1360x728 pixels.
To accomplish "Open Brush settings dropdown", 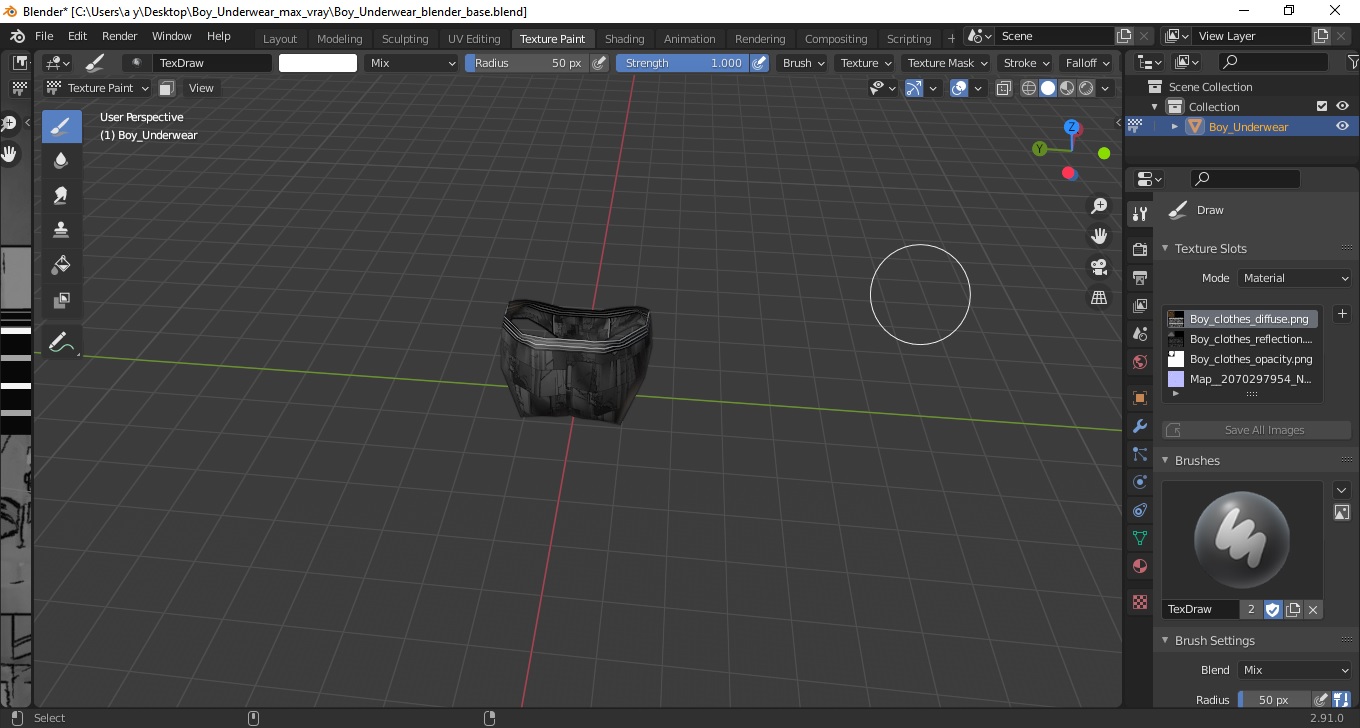I will (x=803, y=63).
